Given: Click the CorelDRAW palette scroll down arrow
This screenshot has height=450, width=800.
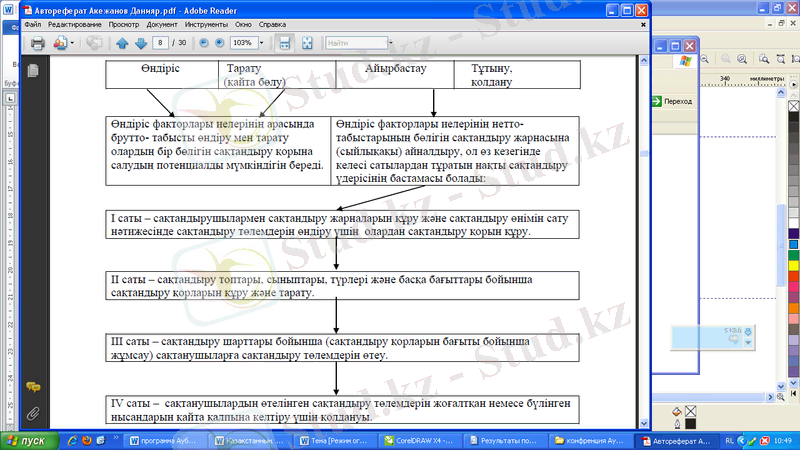Looking at the screenshot, I should pos(793,383).
